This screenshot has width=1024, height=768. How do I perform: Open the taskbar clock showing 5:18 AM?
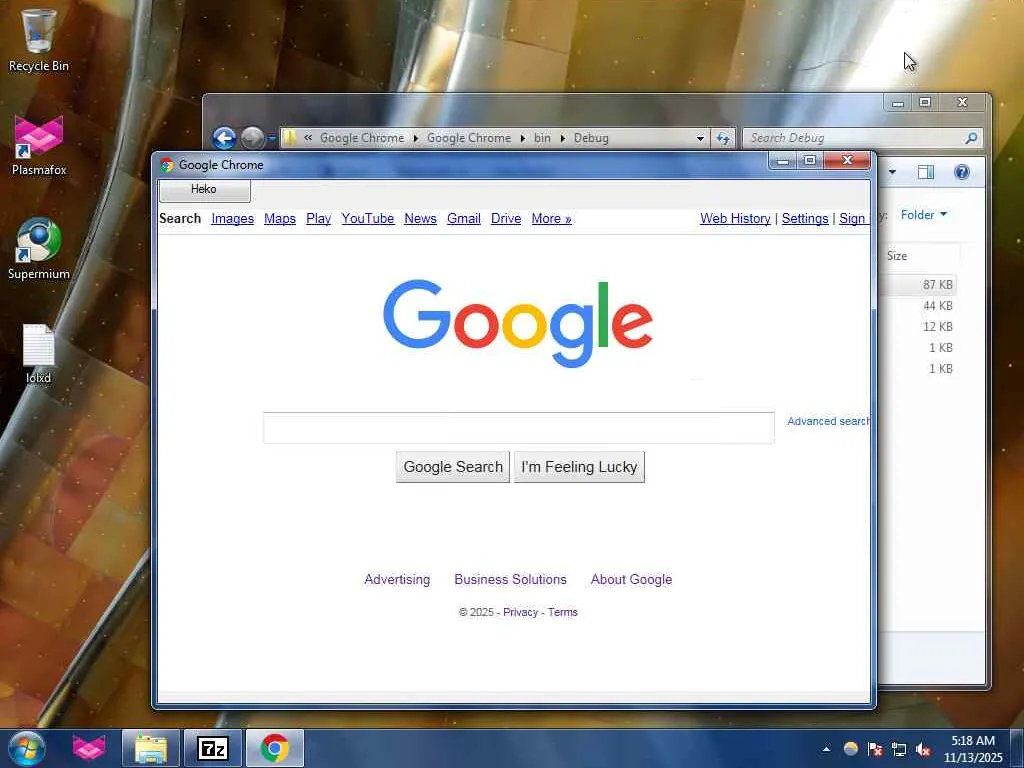[x=973, y=748]
